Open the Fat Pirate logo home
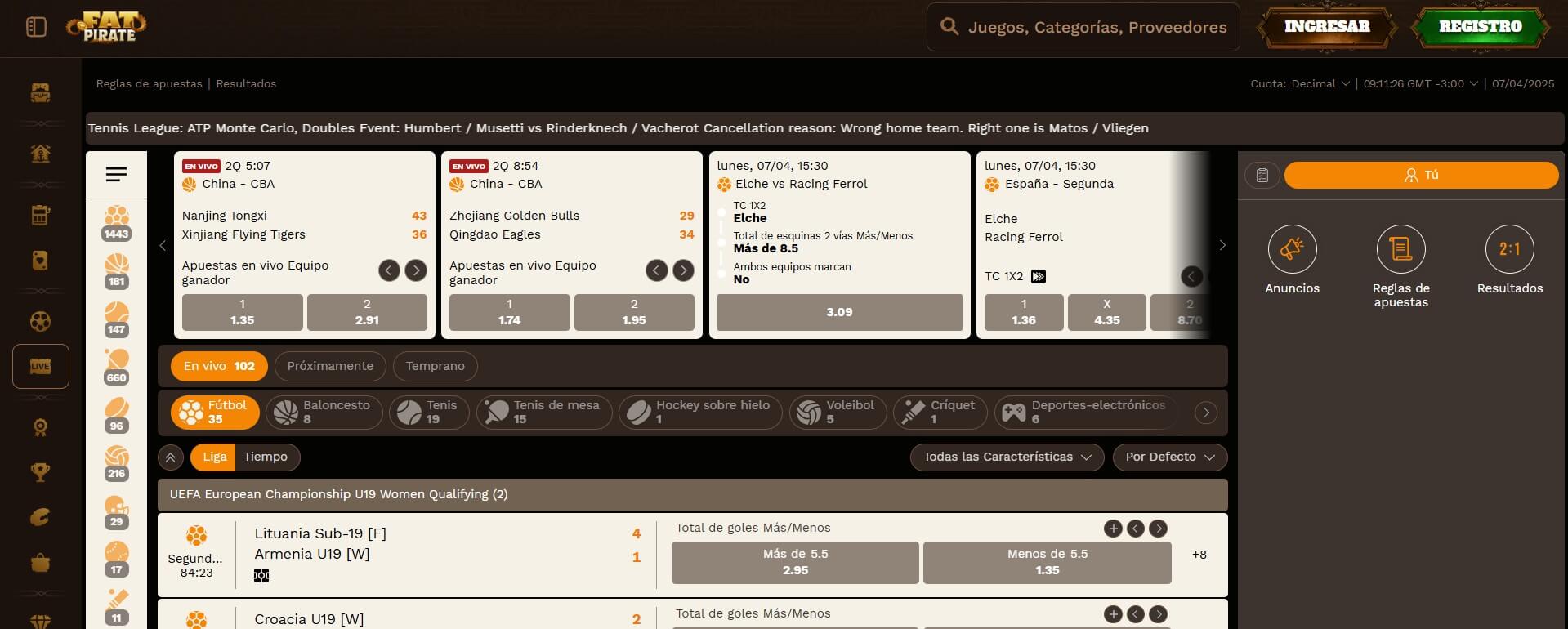The height and width of the screenshot is (629, 1568). (106, 27)
